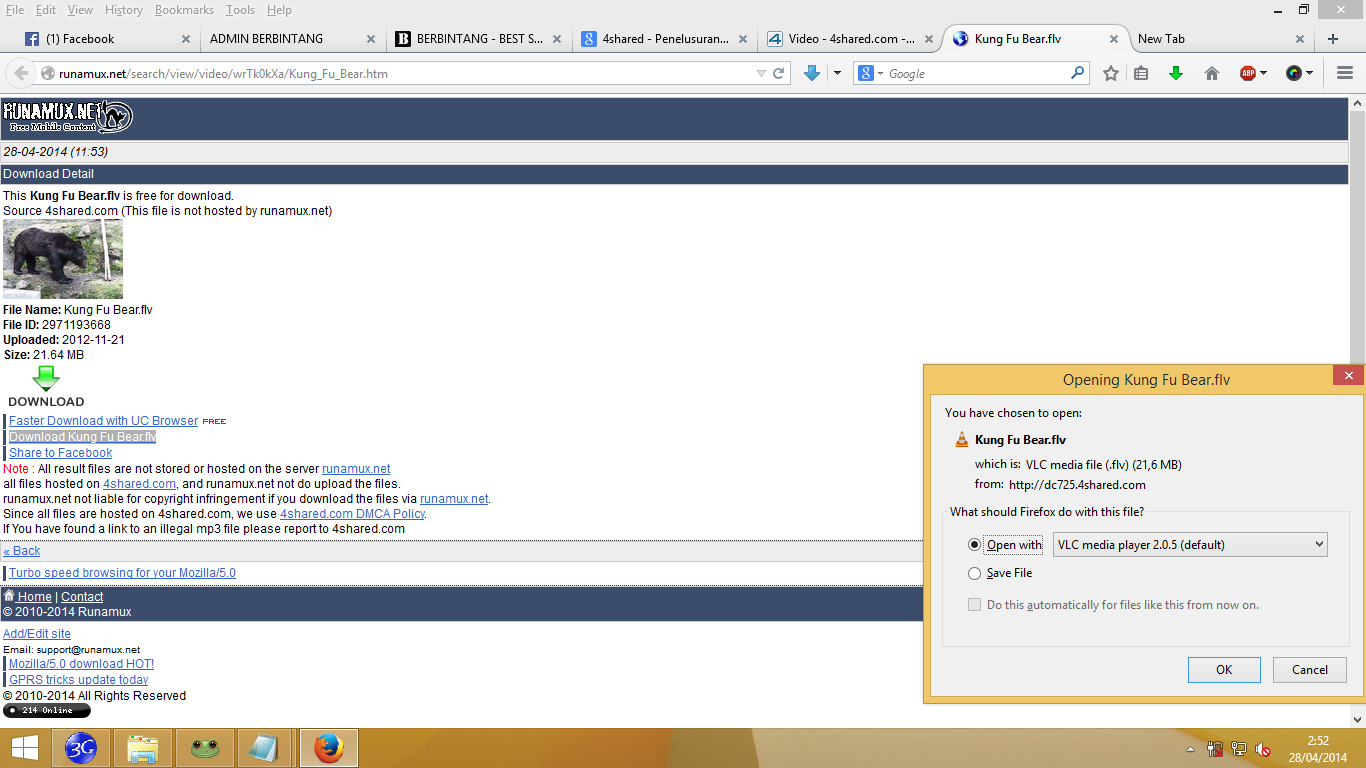Viewport: 1366px width, 768px height.
Task: Close the Facebook tab
Action: 186,39
